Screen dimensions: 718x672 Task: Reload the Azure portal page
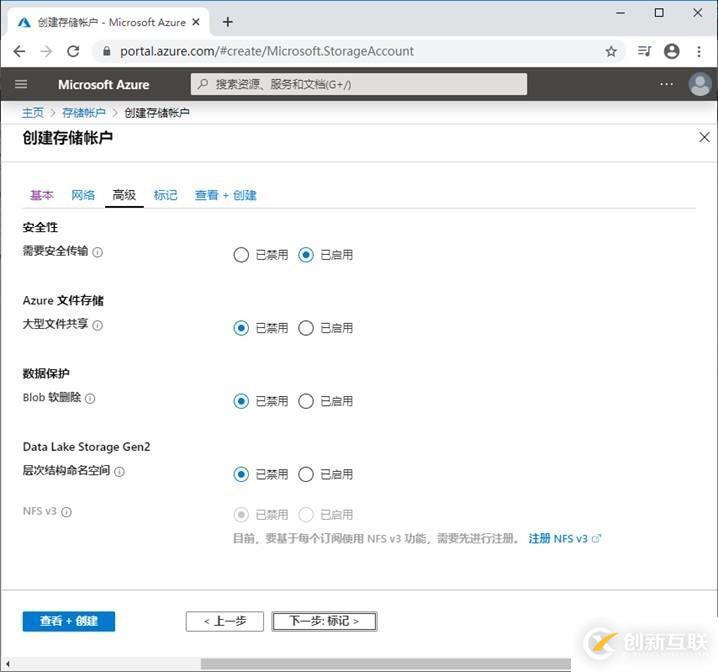(x=73, y=51)
